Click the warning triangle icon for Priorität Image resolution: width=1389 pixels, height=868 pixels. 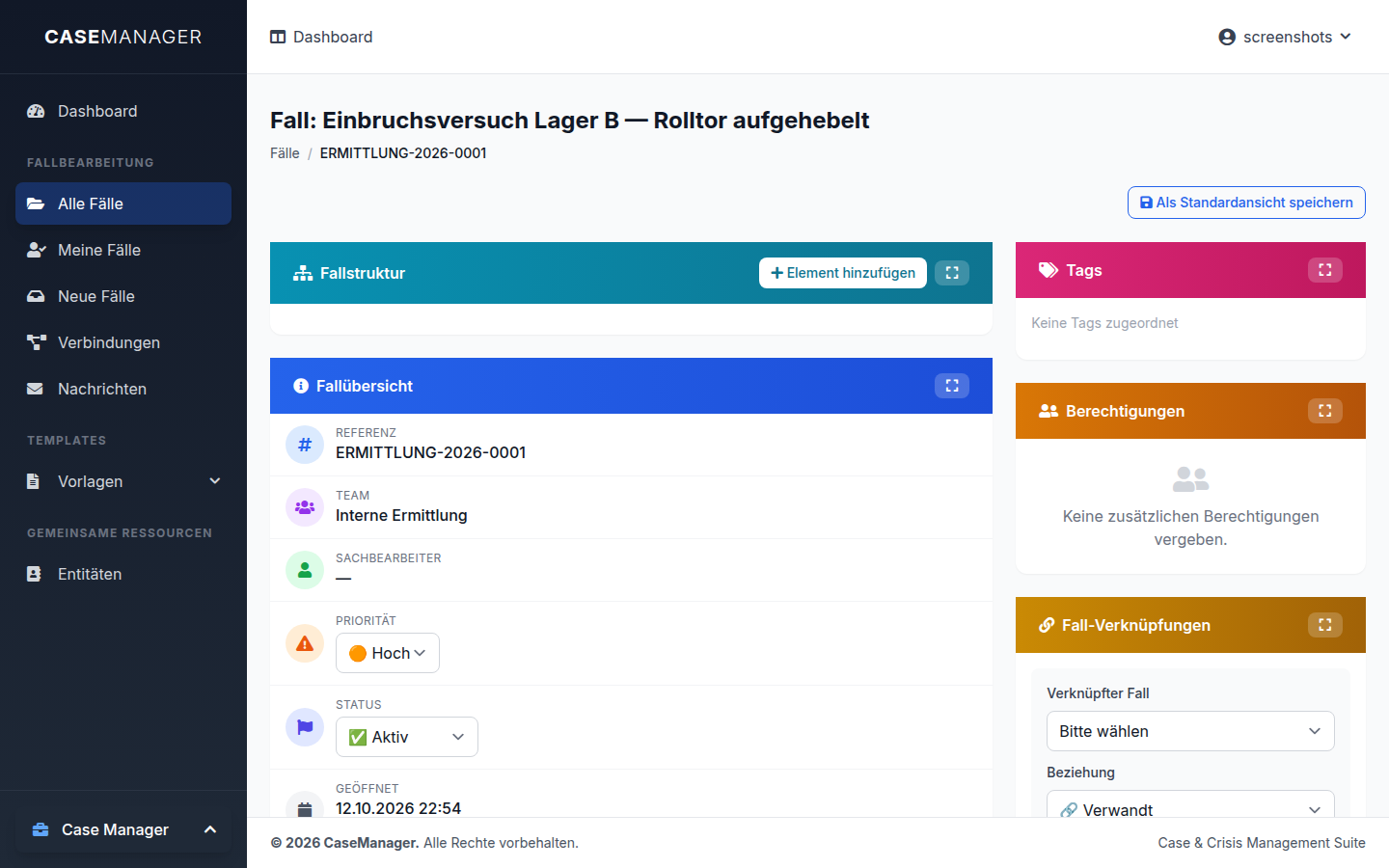(305, 643)
